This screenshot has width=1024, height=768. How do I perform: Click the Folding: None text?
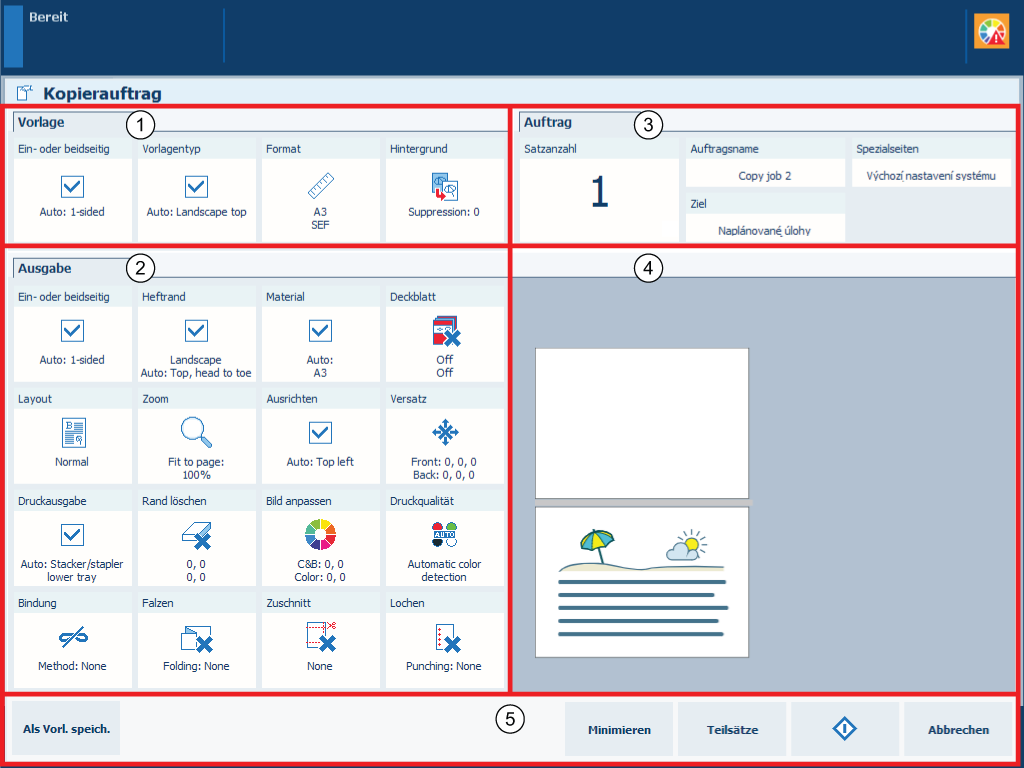click(196, 666)
